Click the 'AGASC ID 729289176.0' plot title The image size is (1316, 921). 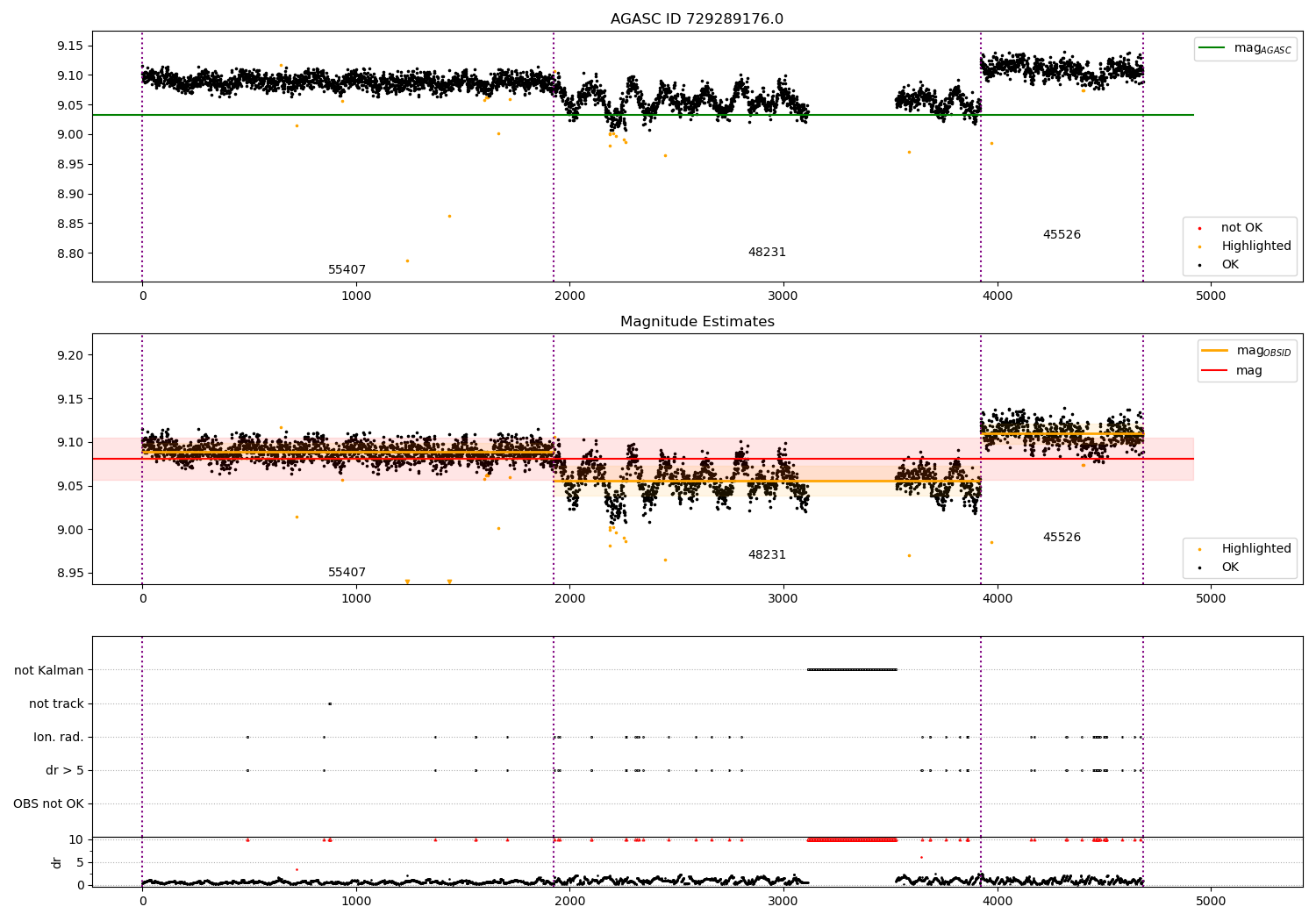pyautogui.click(x=697, y=19)
